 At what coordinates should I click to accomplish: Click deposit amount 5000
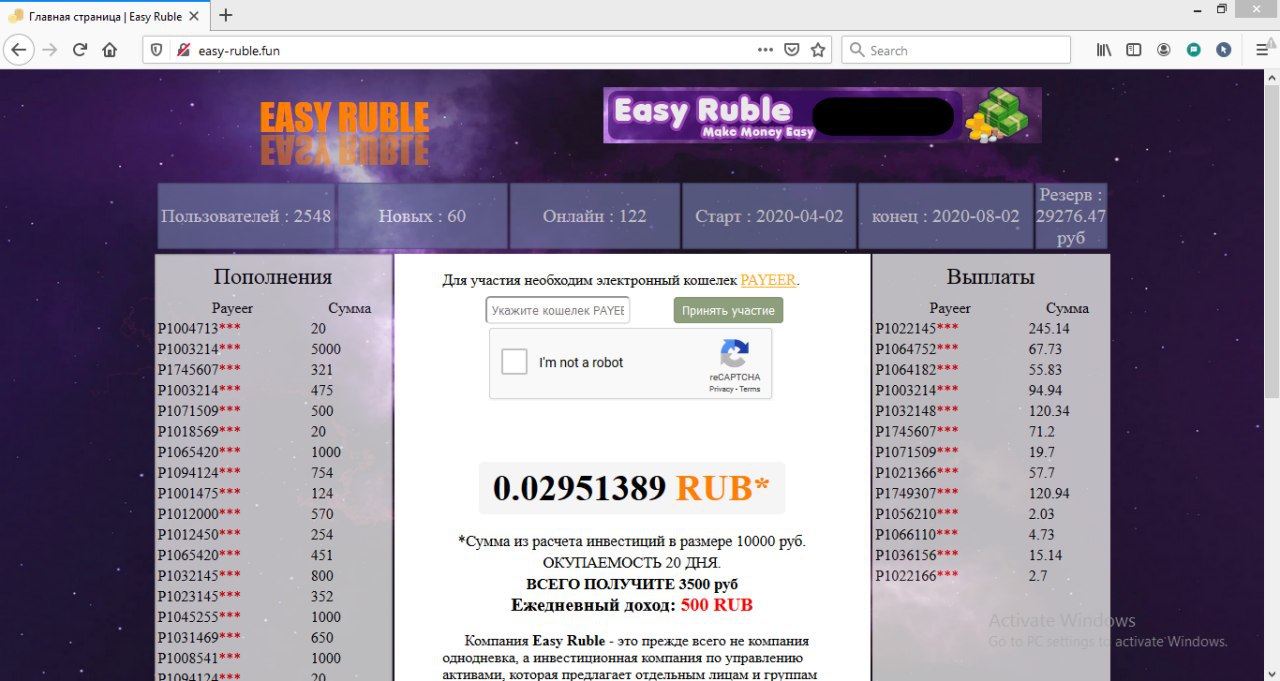pos(326,349)
